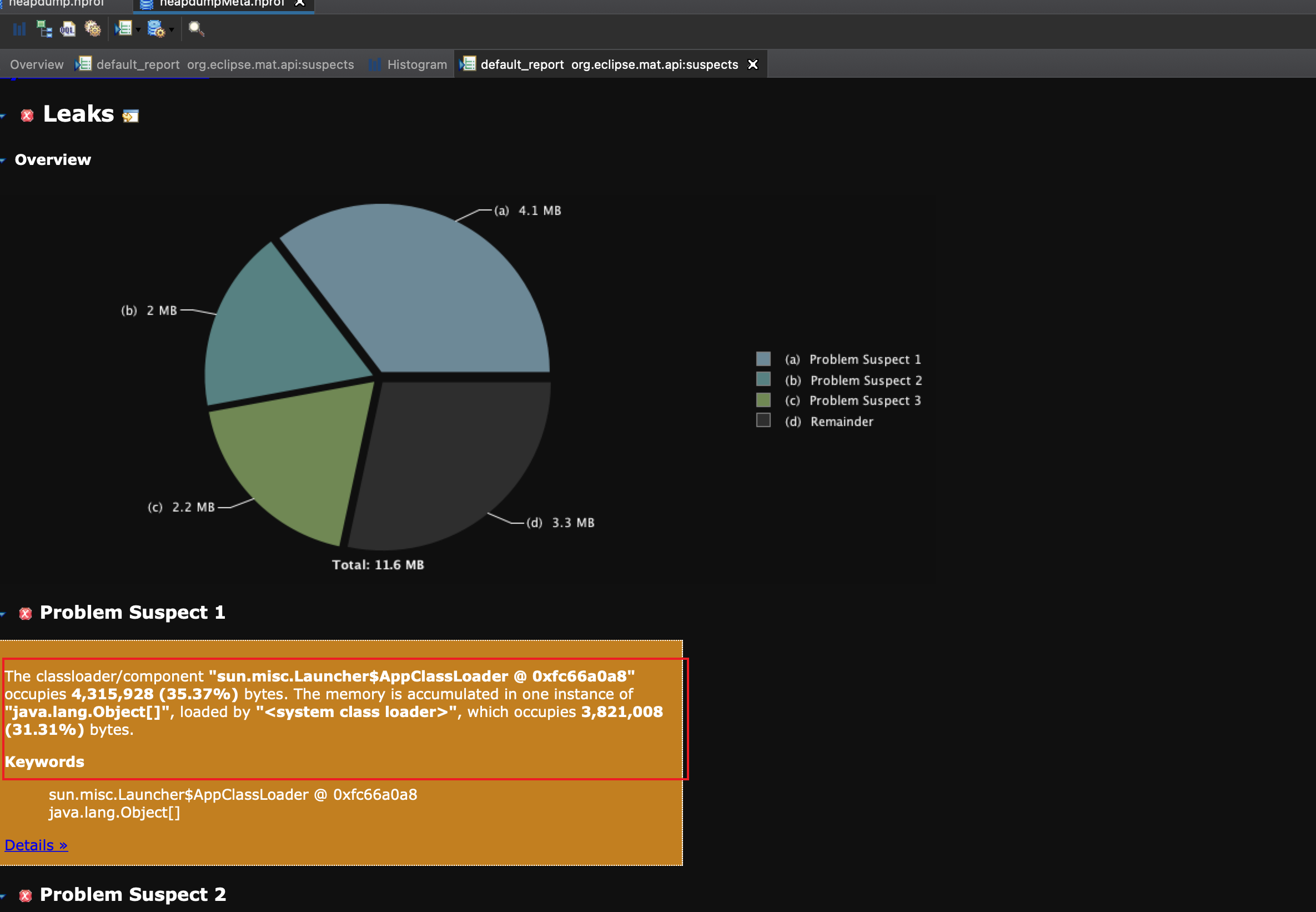Viewport: 1316px width, 912px height.
Task: Click the Problem Suspect 2 legend swatch
Action: coord(763,379)
